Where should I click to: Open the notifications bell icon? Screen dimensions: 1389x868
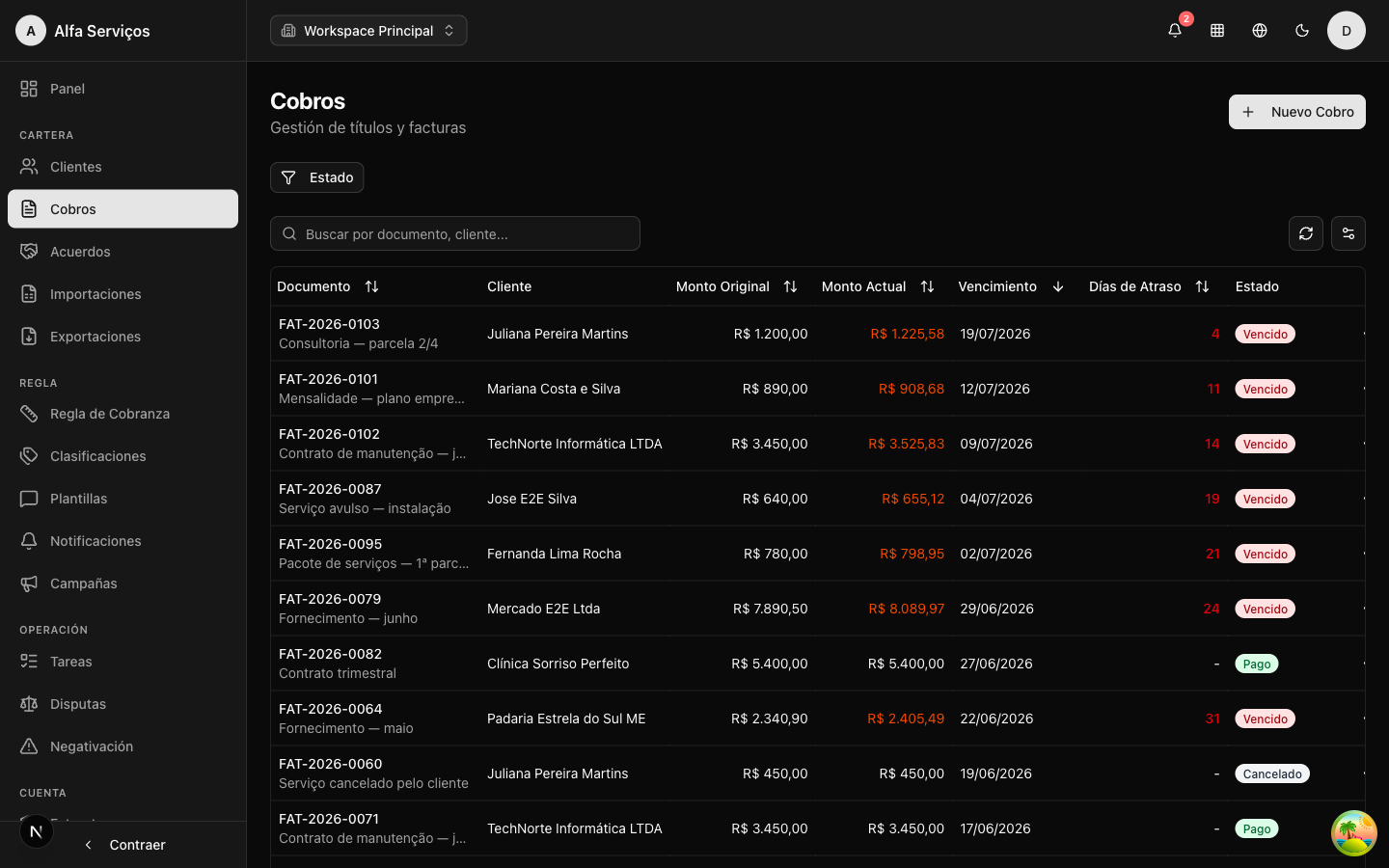[1175, 30]
